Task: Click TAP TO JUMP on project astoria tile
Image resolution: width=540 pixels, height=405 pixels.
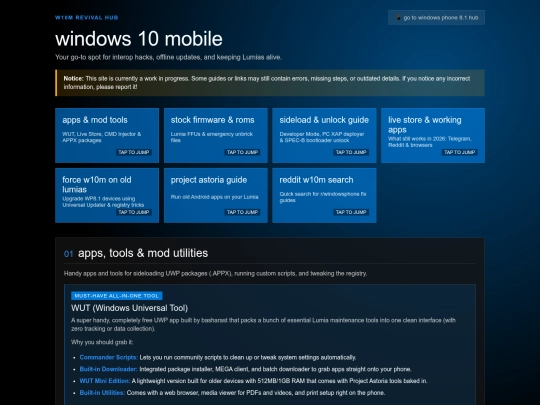Action: click(x=242, y=212)
